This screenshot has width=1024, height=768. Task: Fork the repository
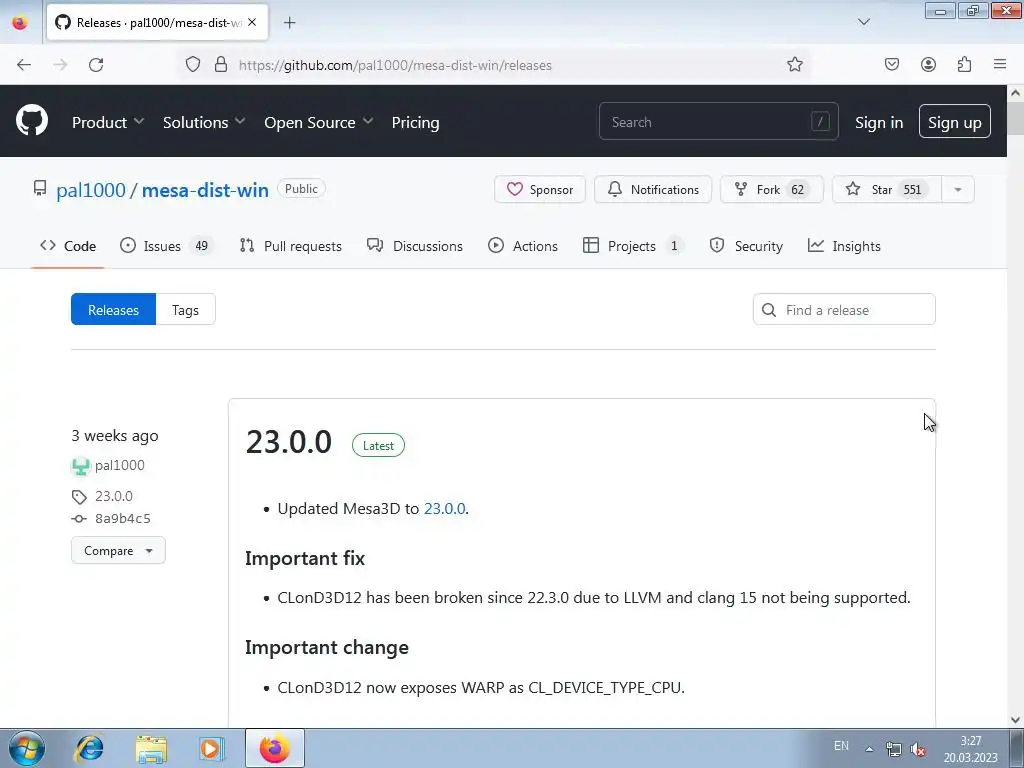[771, 189]
